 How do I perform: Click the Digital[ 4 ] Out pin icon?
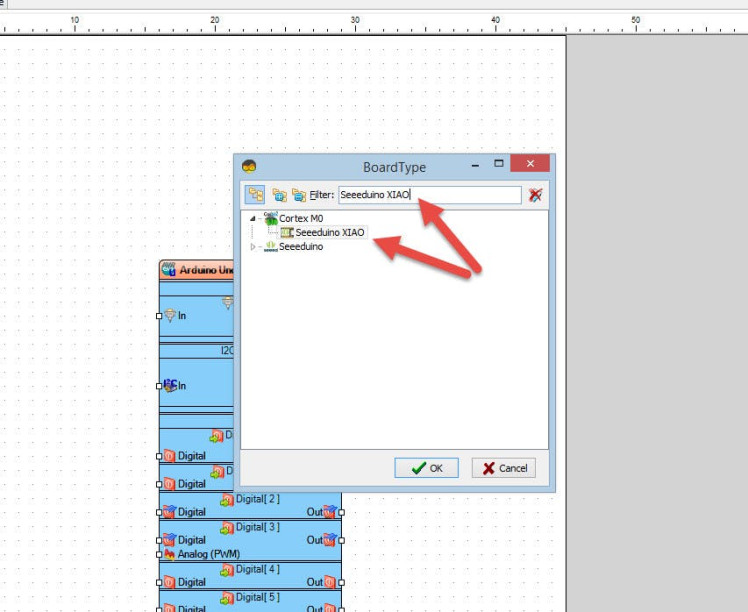pos(330,582)
